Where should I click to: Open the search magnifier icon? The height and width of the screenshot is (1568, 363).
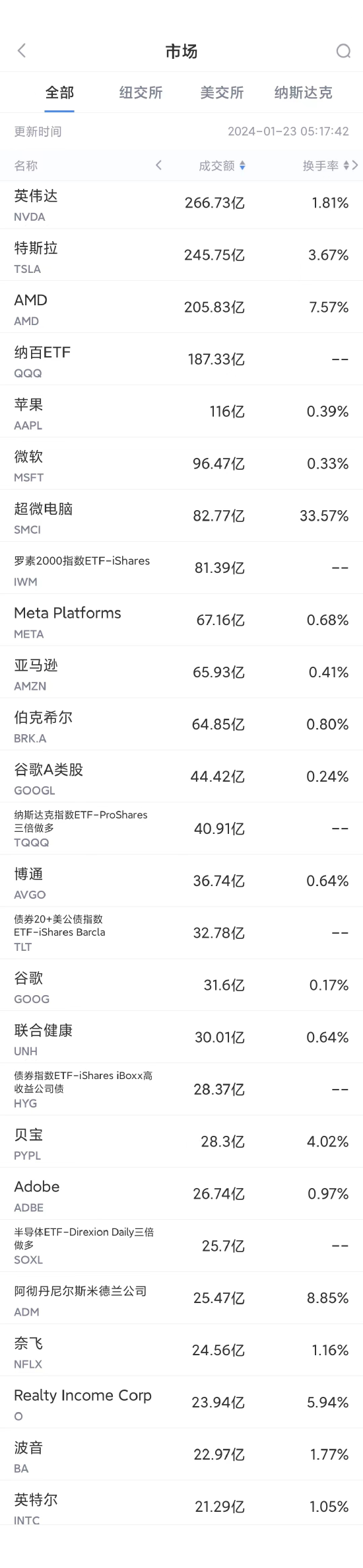[343, 51]
